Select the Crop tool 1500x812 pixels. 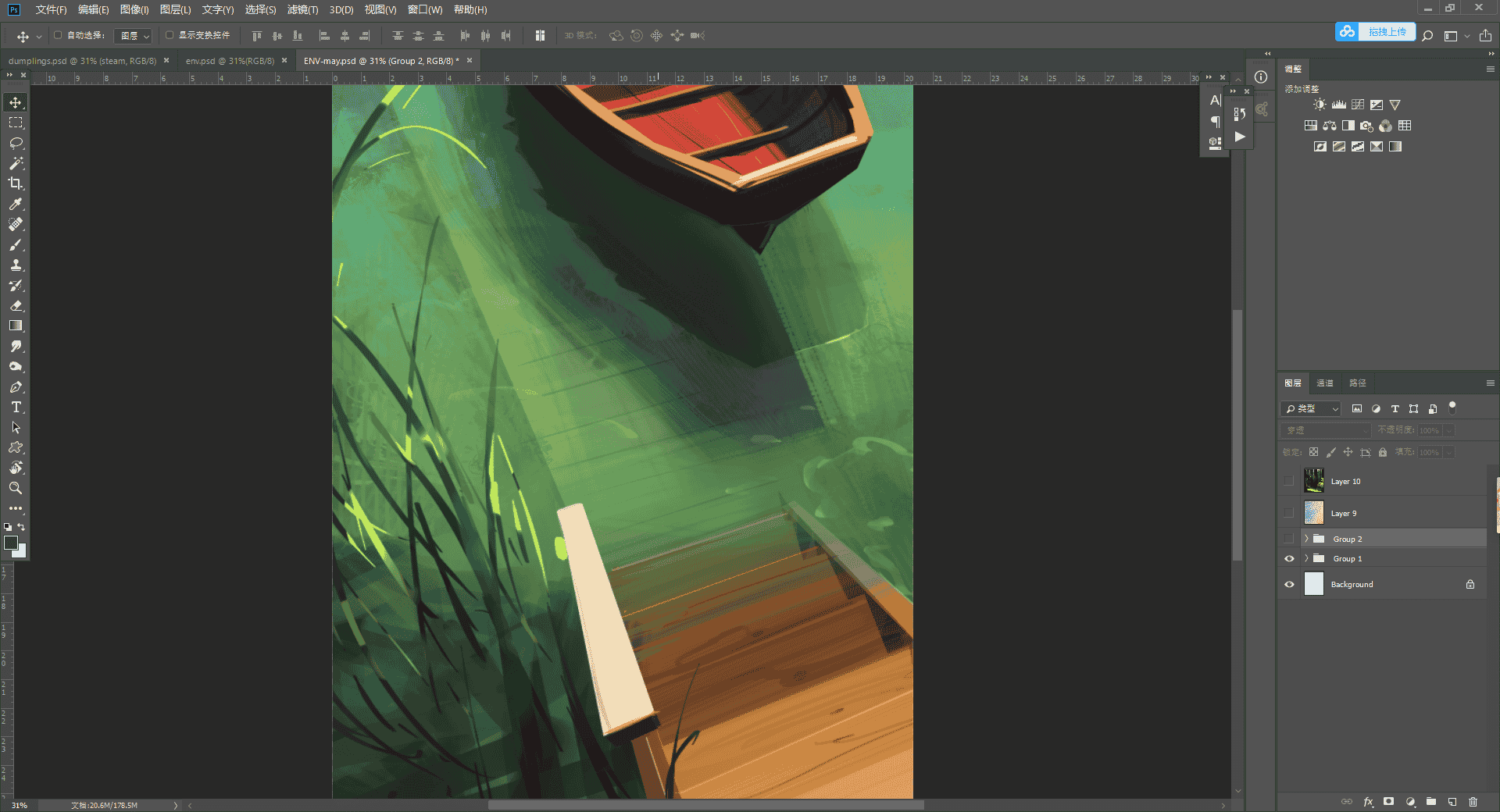[x=16, y=183]
